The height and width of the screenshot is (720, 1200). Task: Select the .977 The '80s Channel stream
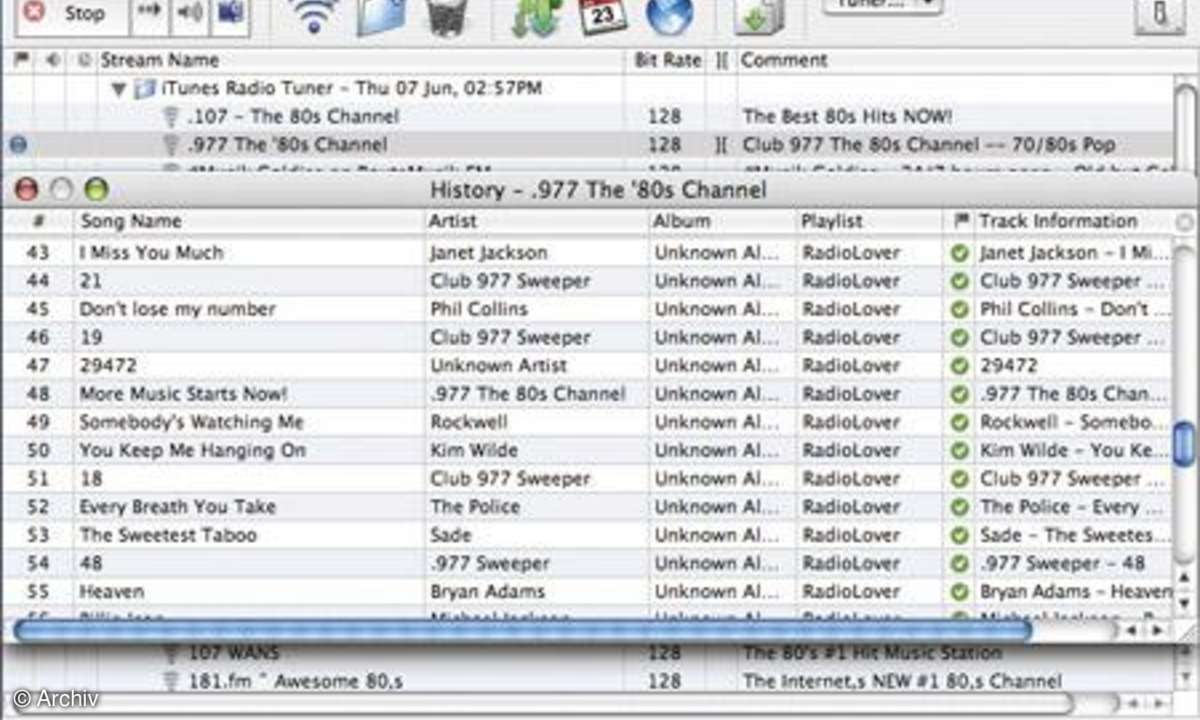(x=600, y=144)
